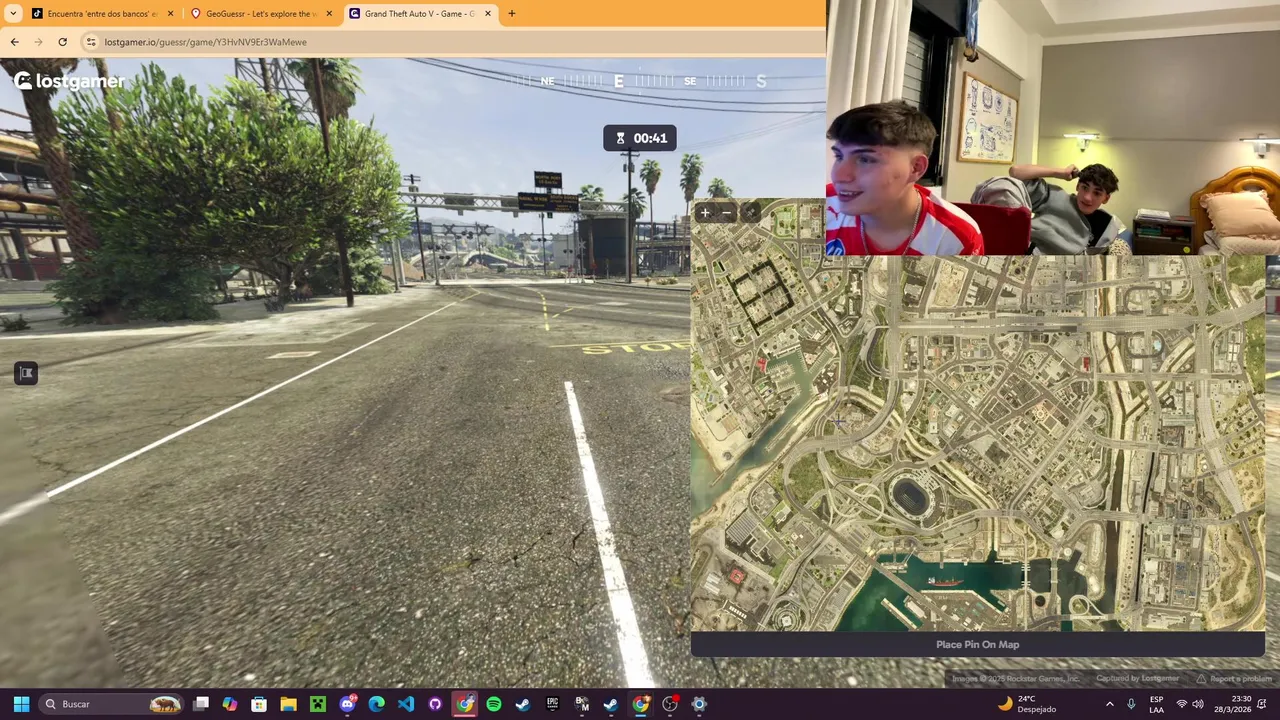The height and width of the screenshot is (720, 1280).
Task: Switch to the GeoGuessr tab
Action: point(261,13)
